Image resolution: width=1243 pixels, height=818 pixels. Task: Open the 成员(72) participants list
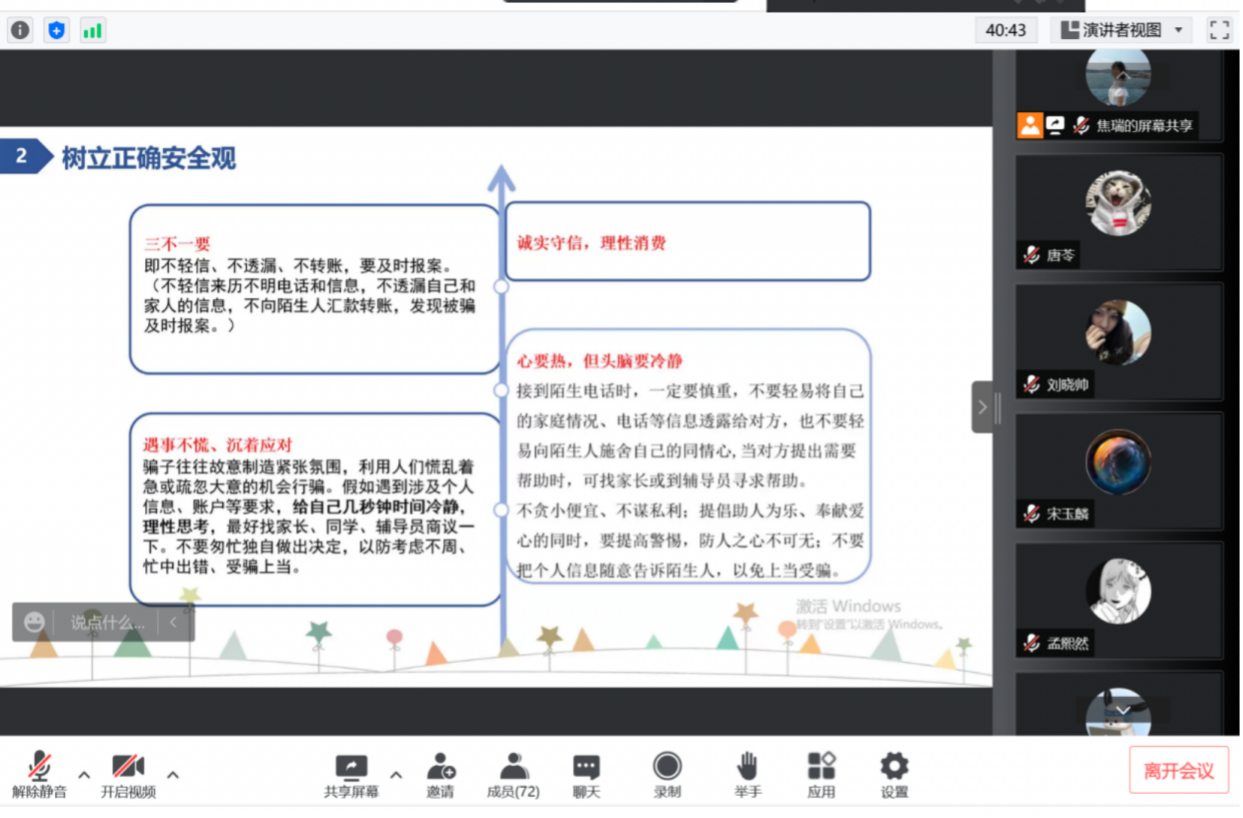513,775
